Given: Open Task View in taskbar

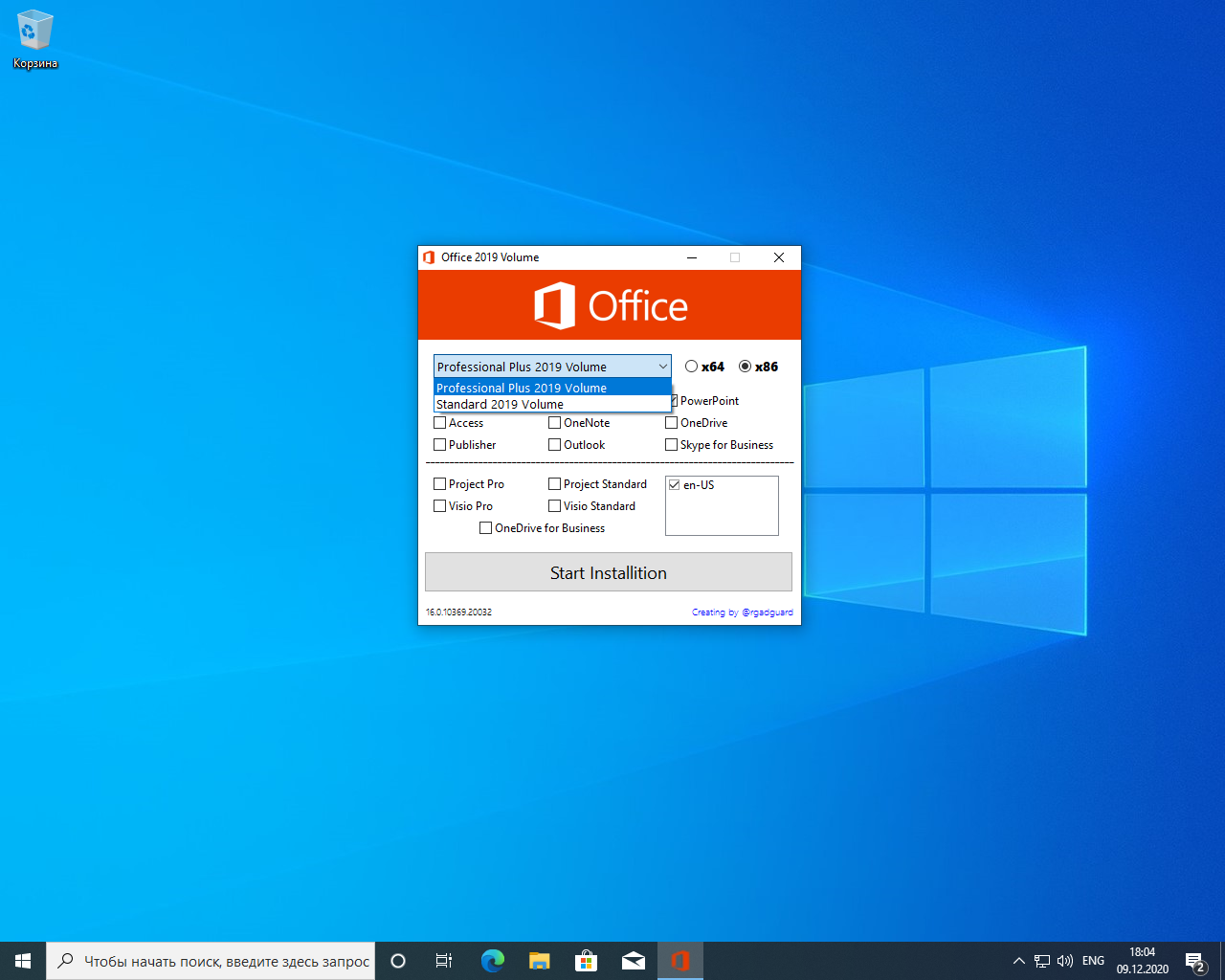Looking at the screenshot, I should (444, 961).
